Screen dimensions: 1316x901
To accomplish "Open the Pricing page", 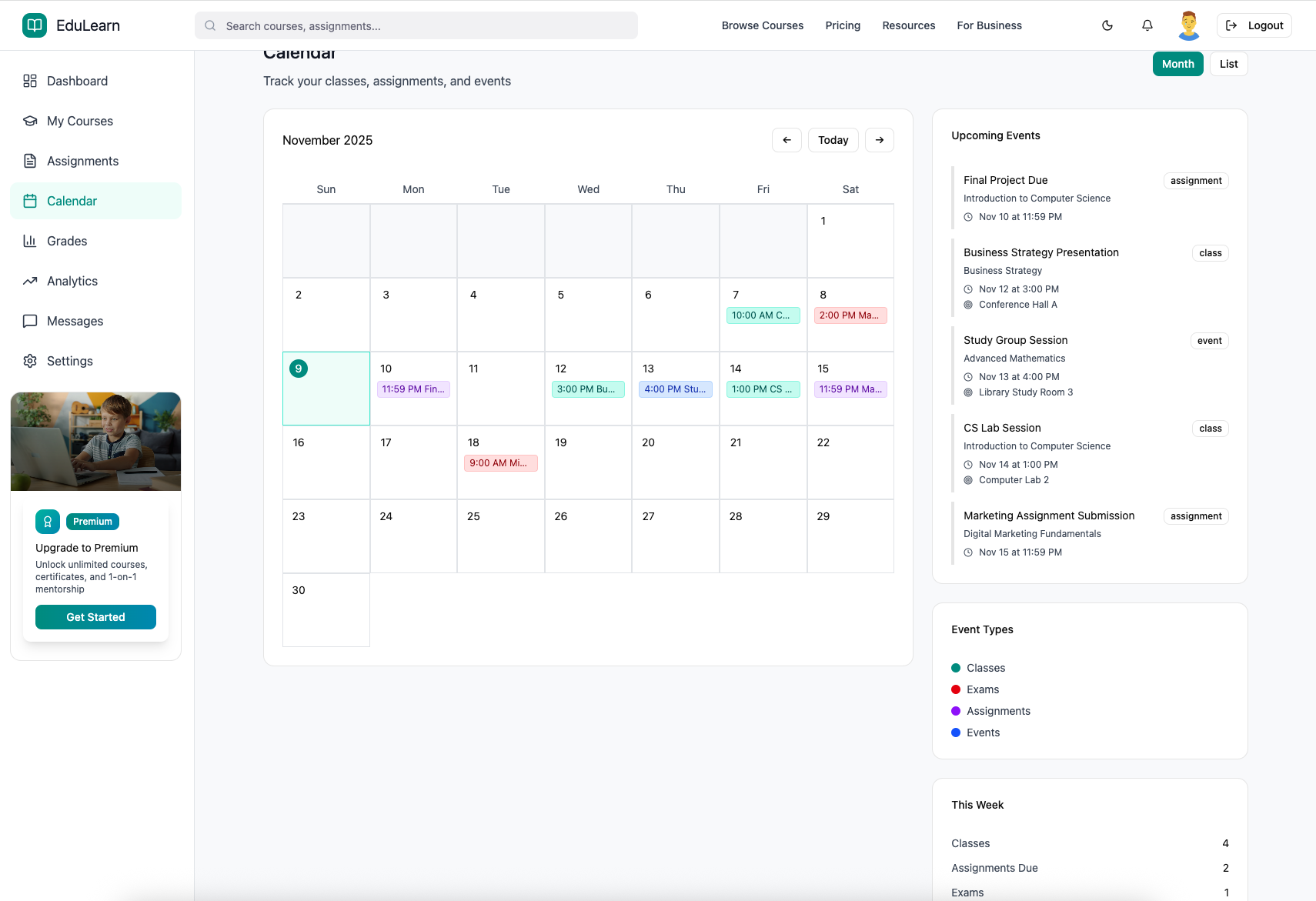I will [x=843, y=25].
